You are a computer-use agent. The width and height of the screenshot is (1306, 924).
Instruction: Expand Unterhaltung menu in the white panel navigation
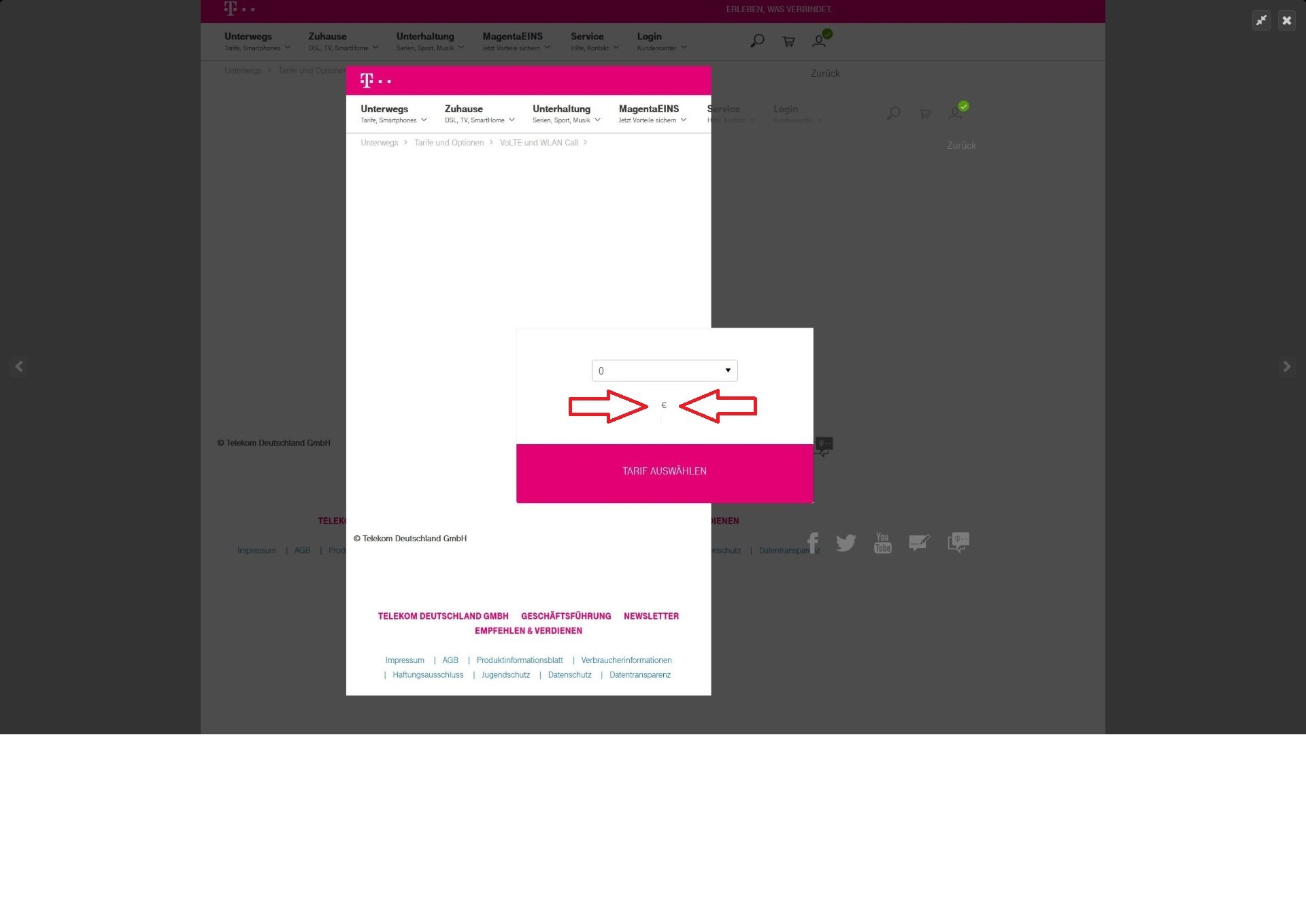click(566, 114)
